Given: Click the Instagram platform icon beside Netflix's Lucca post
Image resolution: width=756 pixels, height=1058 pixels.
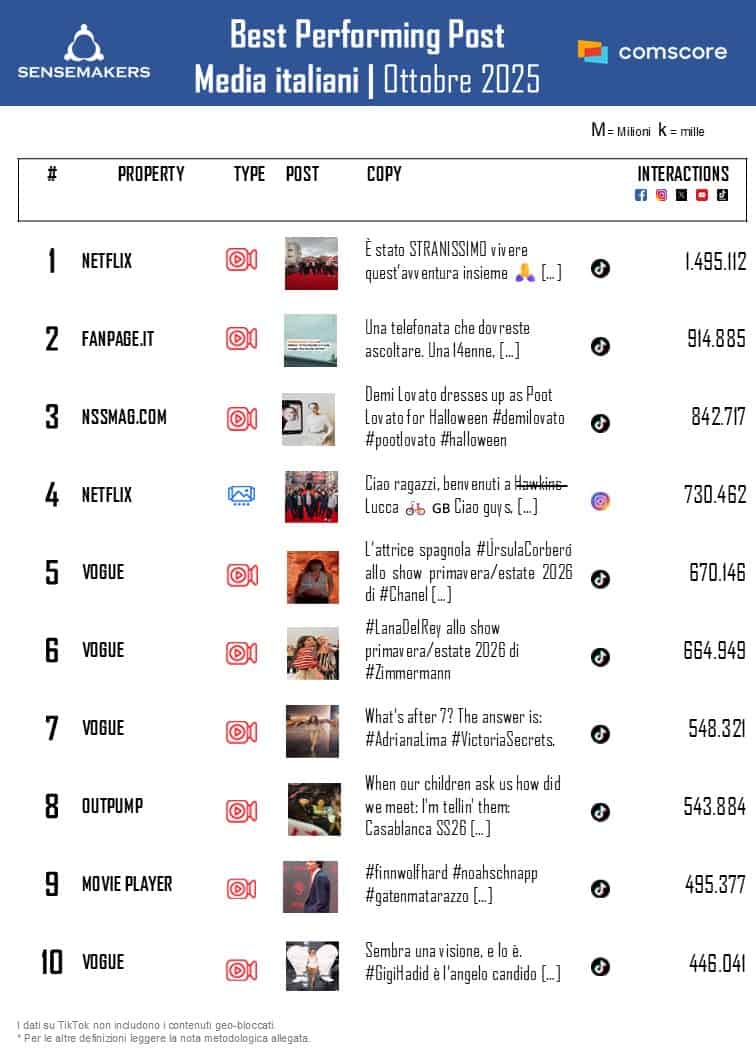Looking at the screenshot, I should [600, 501].
